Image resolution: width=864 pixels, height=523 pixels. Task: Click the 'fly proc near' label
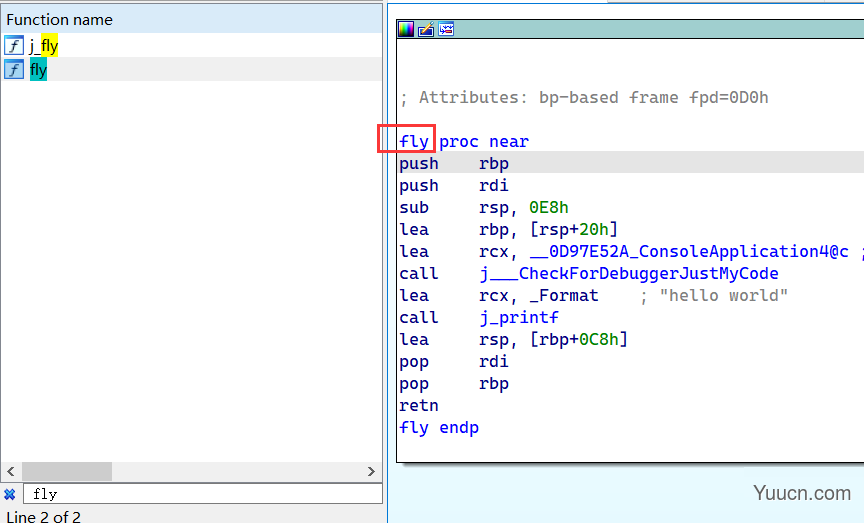pos(464,142)
